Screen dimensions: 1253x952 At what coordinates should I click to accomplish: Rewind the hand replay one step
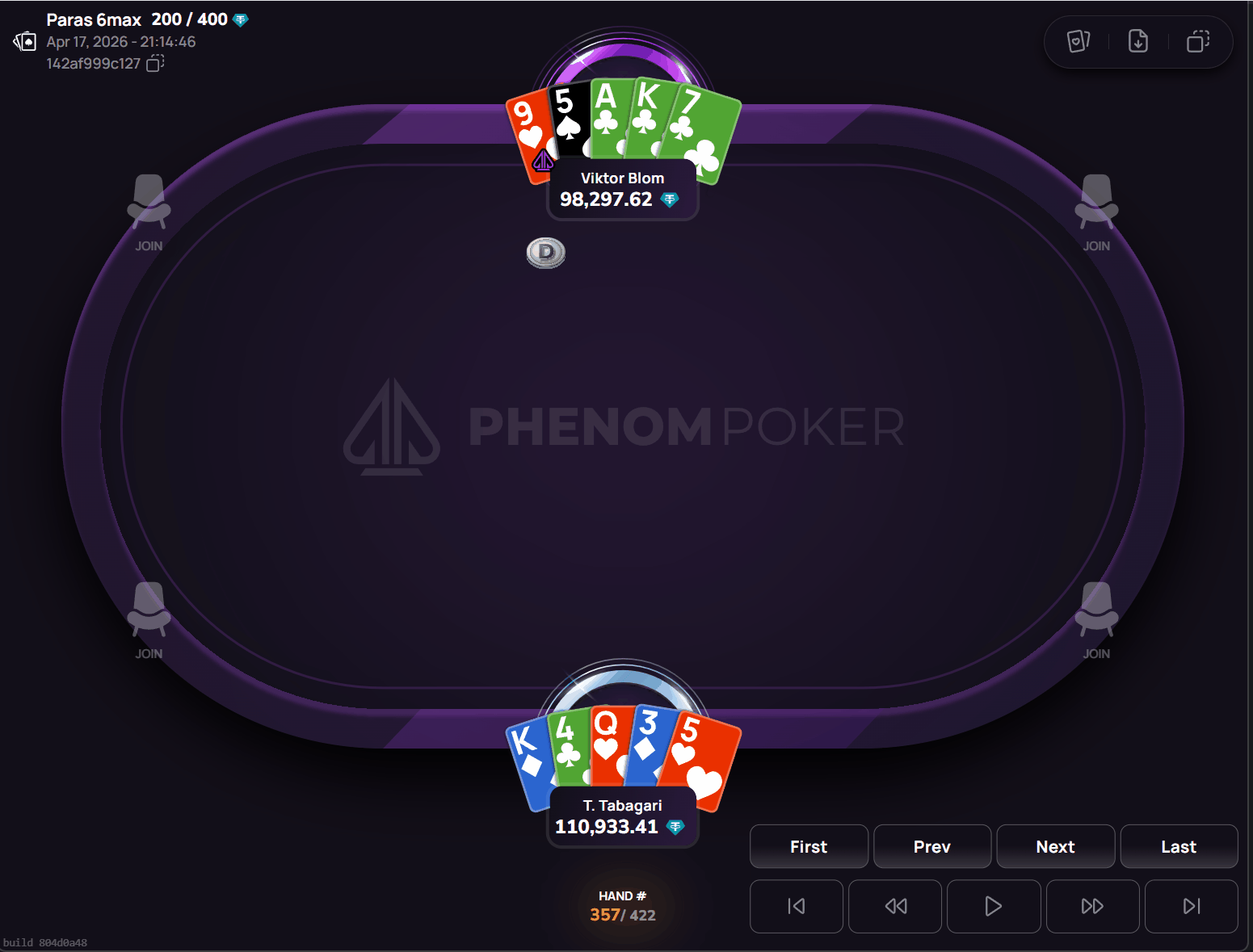point(895,906)
